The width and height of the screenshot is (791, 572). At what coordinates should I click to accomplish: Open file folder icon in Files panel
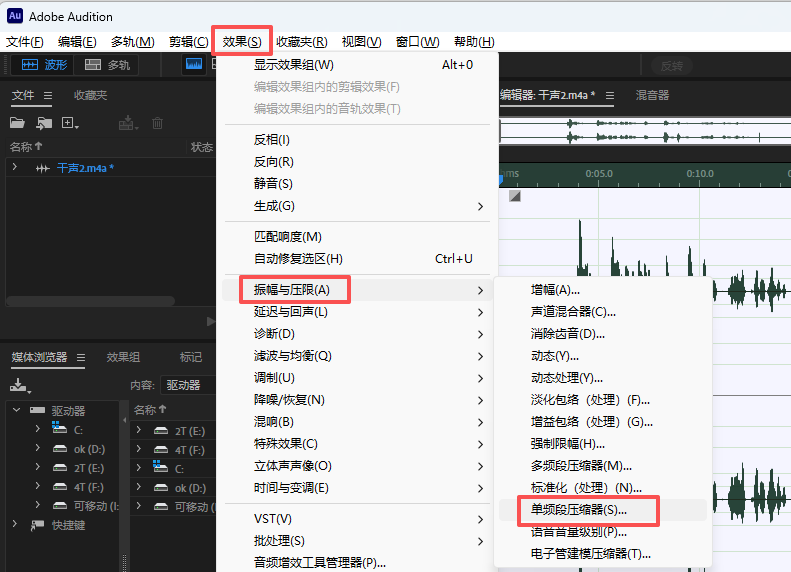click(17, 123)
